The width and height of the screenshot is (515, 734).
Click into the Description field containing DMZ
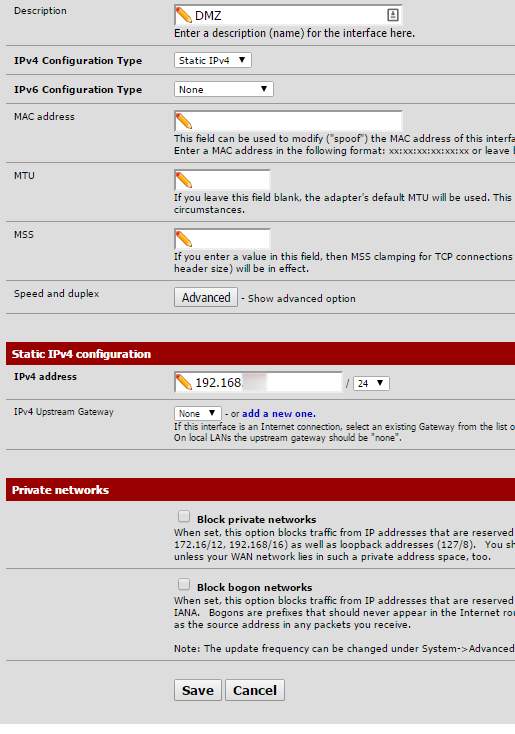[x=288, y=15]
